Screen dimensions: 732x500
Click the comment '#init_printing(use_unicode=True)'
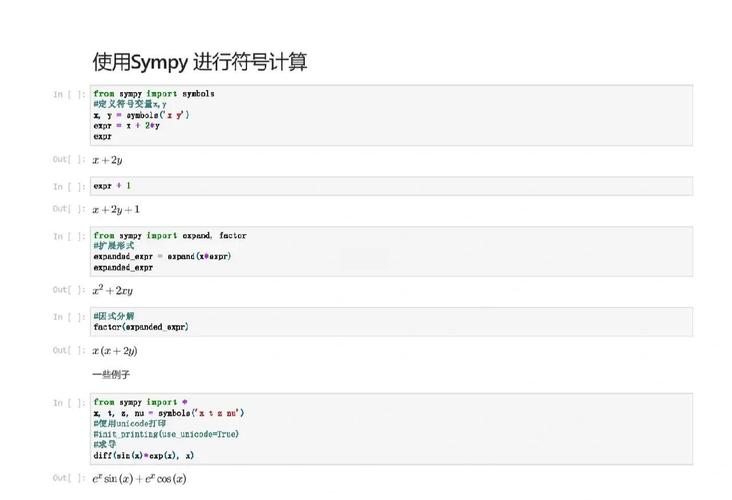(166, 434)
